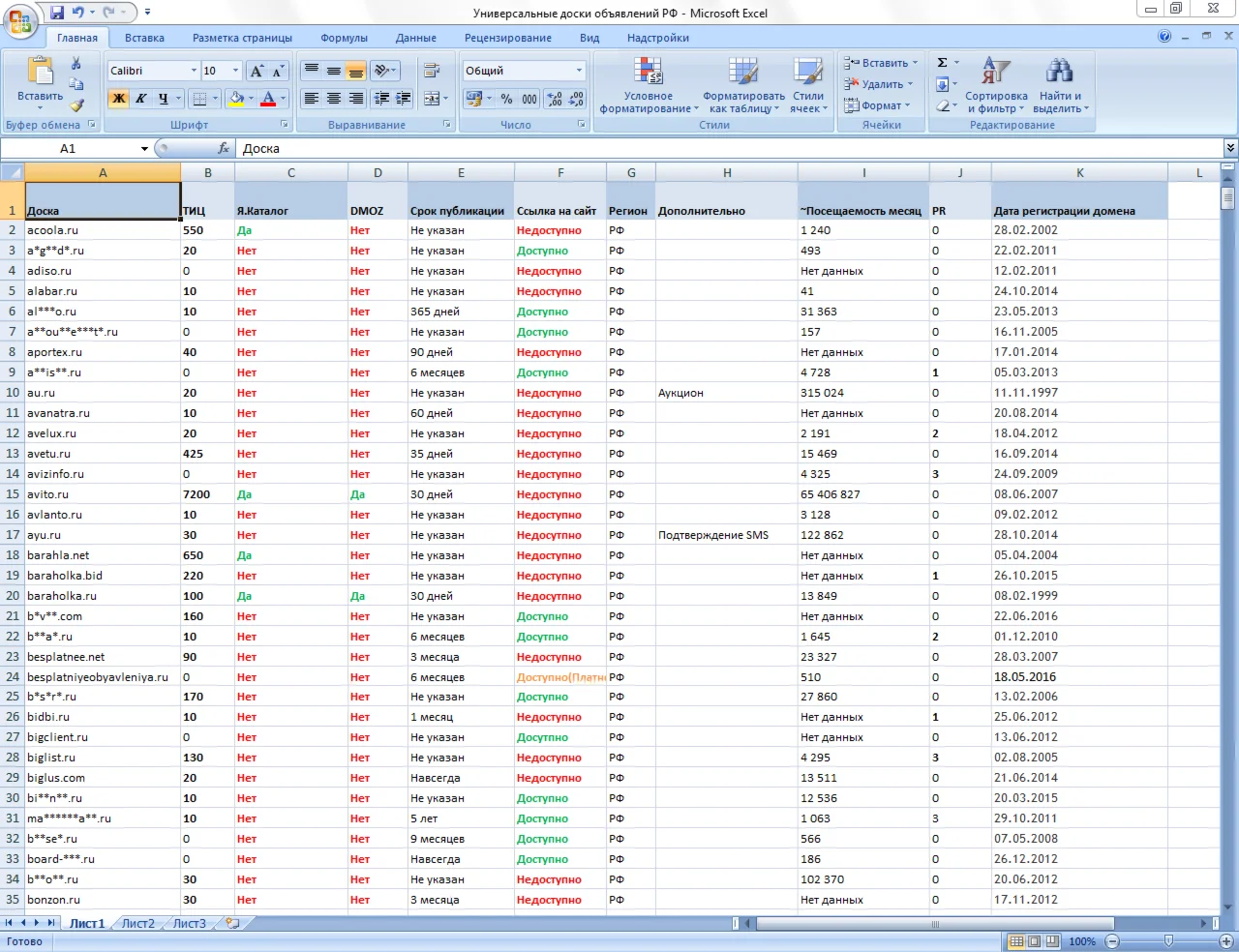
Task: Click the Paste (Вставить) clipboard icon
Action: [40, 74]
